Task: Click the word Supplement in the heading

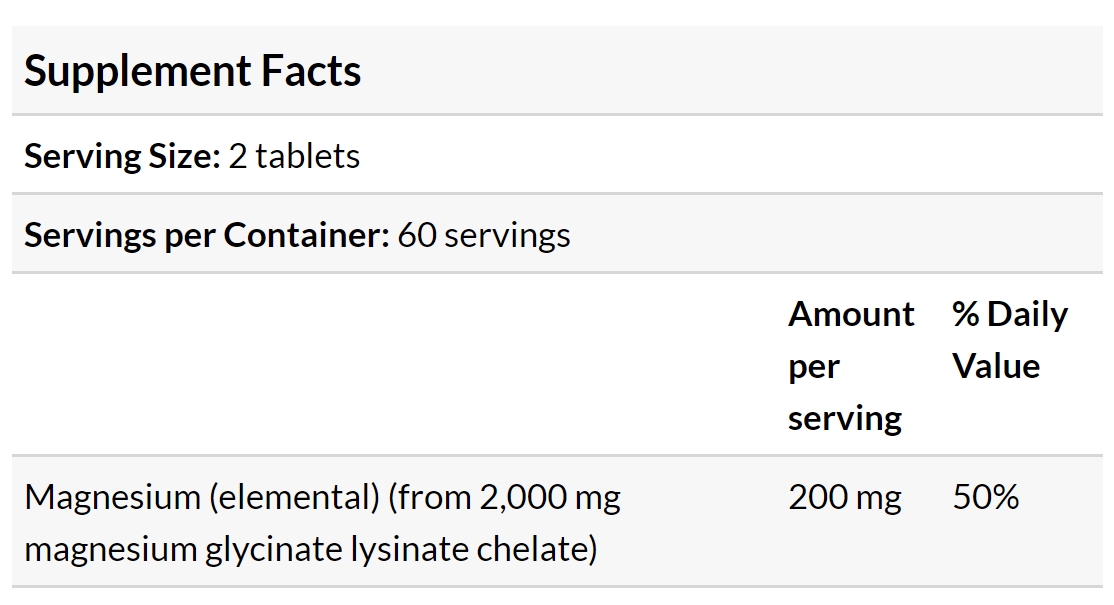Action: (x=138, y=72)
